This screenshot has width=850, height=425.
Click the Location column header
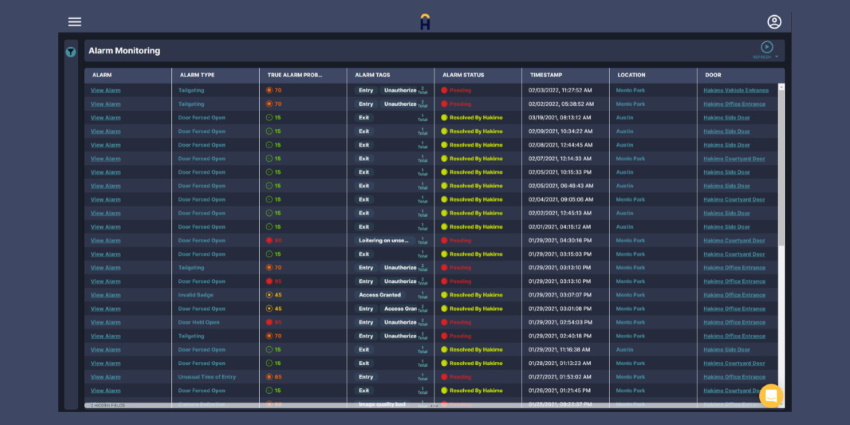click(632, 75)
